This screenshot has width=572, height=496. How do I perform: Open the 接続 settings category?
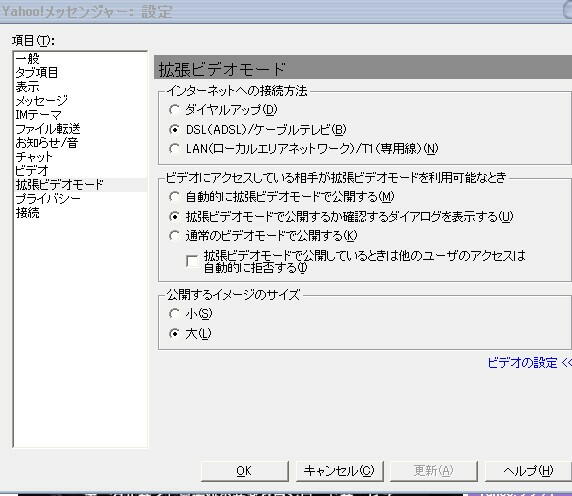coord(27,213)
